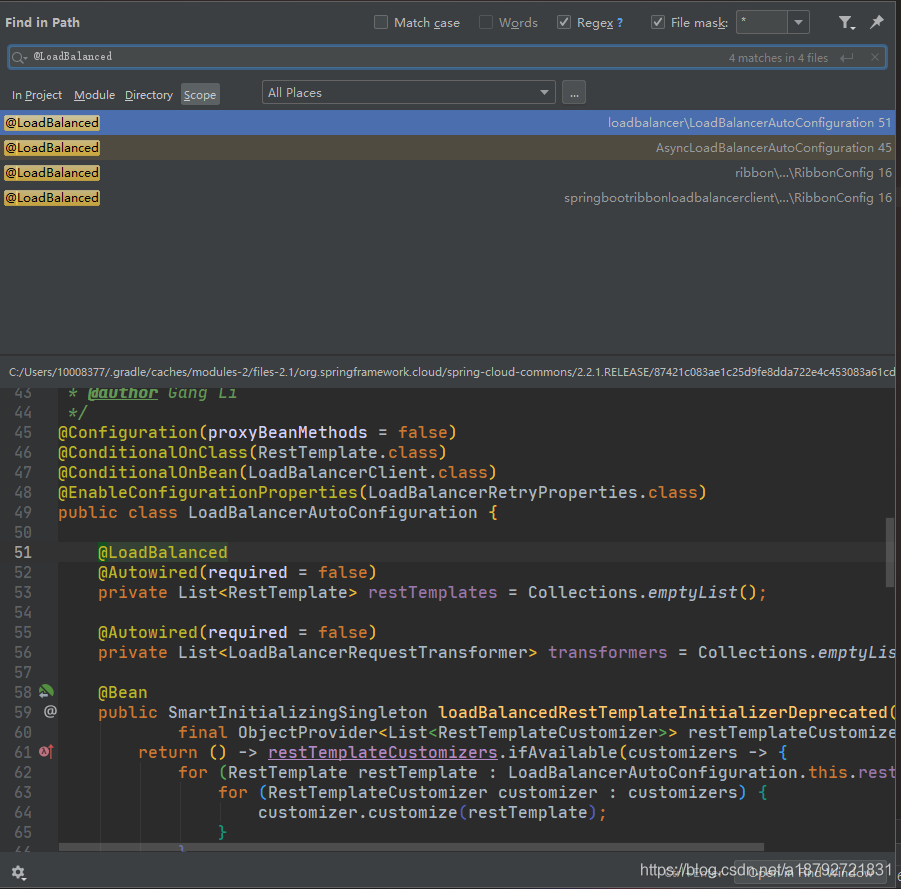Expand the All Places scope dropdown

pyautogui.click(x=544, y=93)
